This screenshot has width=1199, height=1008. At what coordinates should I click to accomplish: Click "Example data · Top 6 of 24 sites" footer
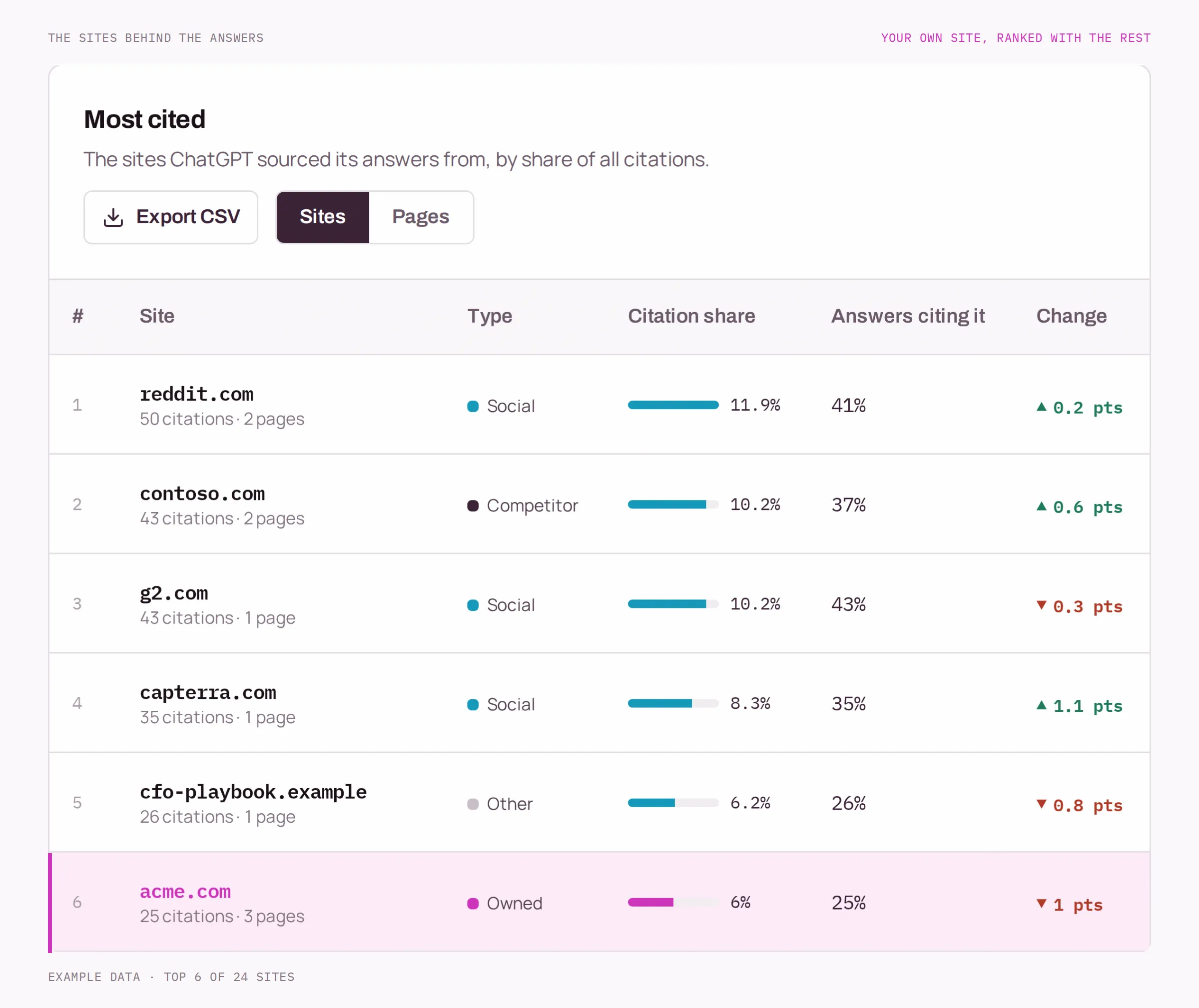click(x=171, y=977)
